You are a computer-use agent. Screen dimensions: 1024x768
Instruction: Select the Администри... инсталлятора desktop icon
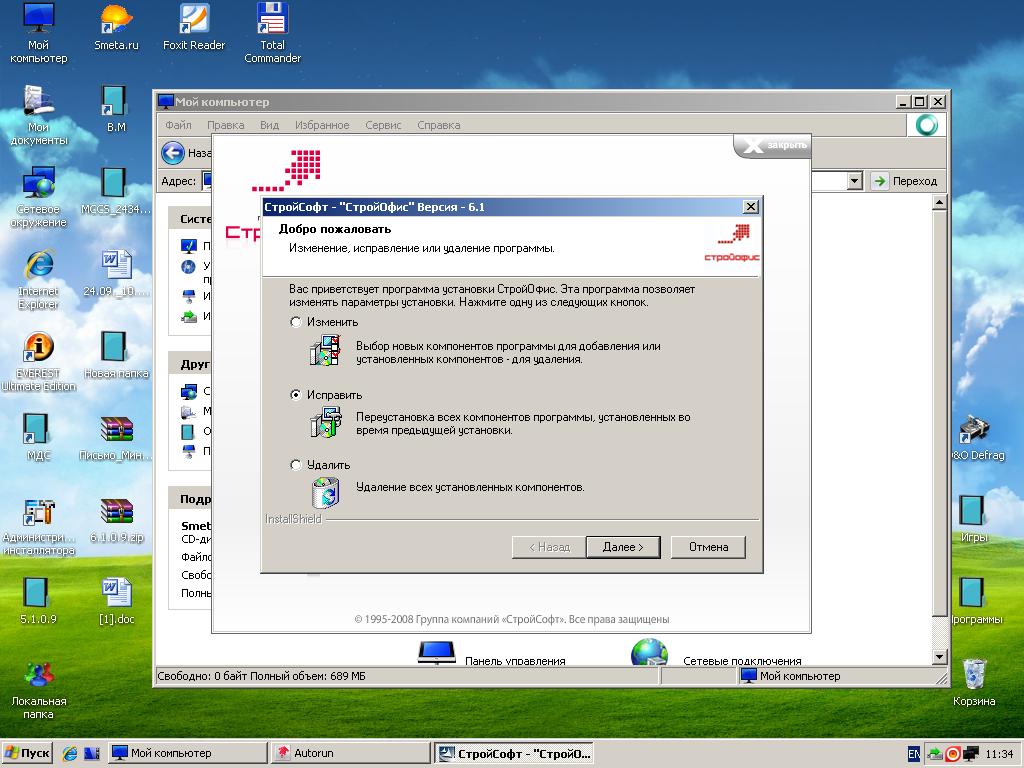39,526
